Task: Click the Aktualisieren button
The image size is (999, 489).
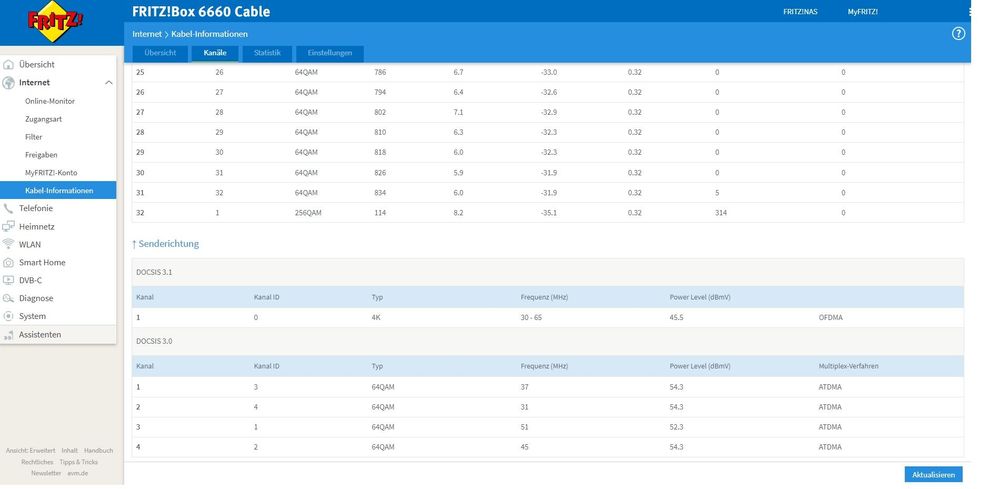Action: [933, 475]
